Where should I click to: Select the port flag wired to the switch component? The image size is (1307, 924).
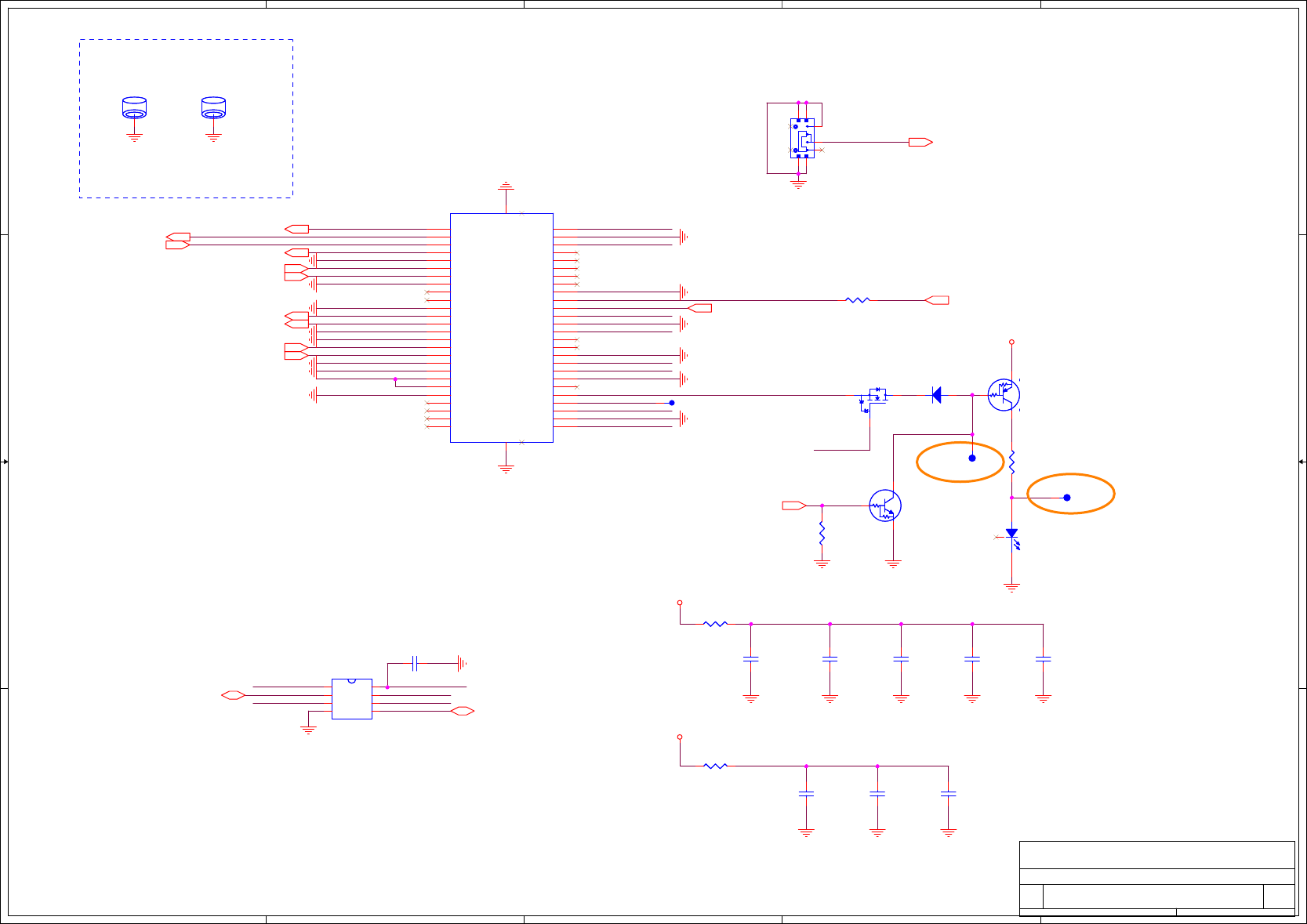(x=920, y=142)
